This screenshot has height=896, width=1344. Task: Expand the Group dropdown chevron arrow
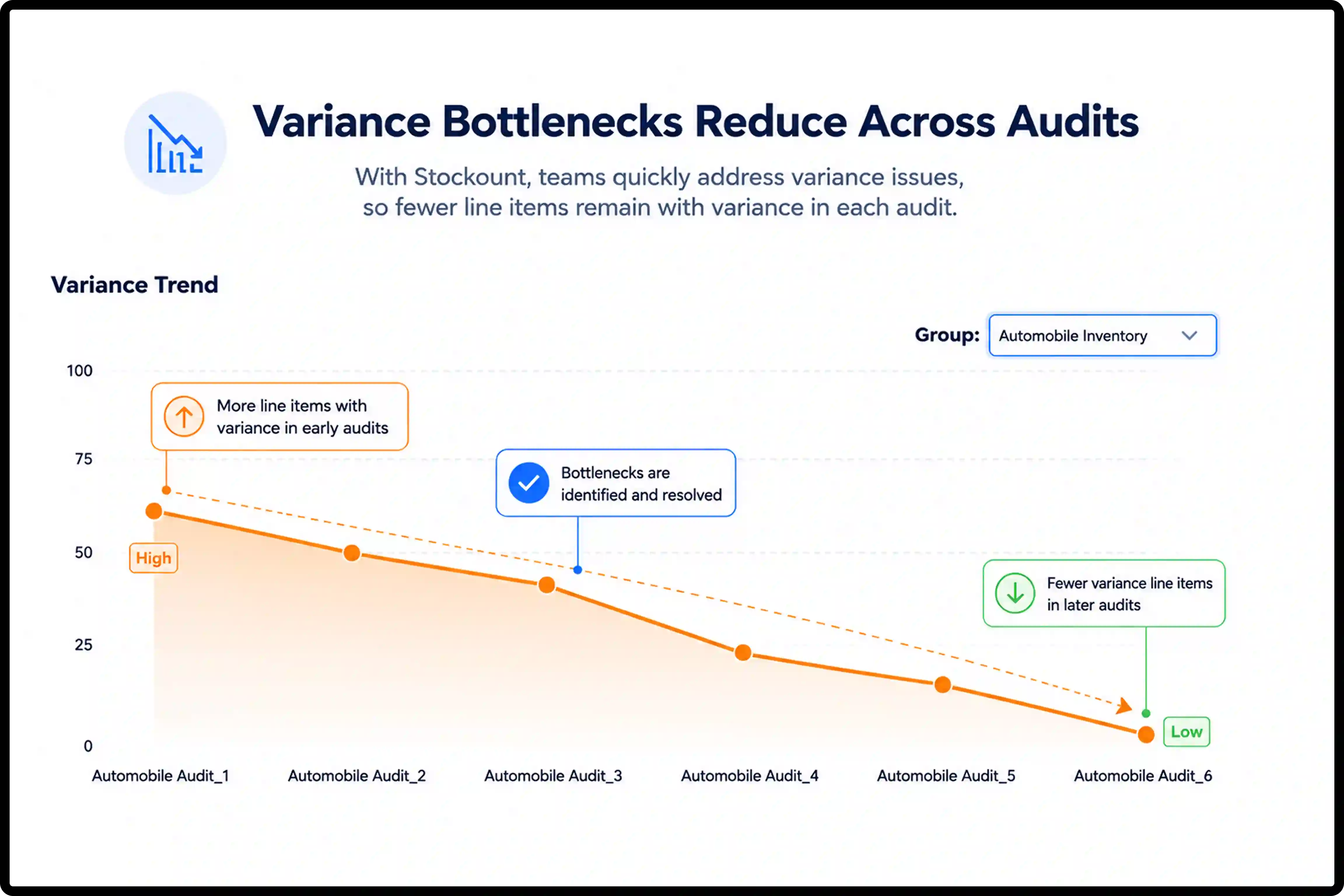(x=1189, y=335)
